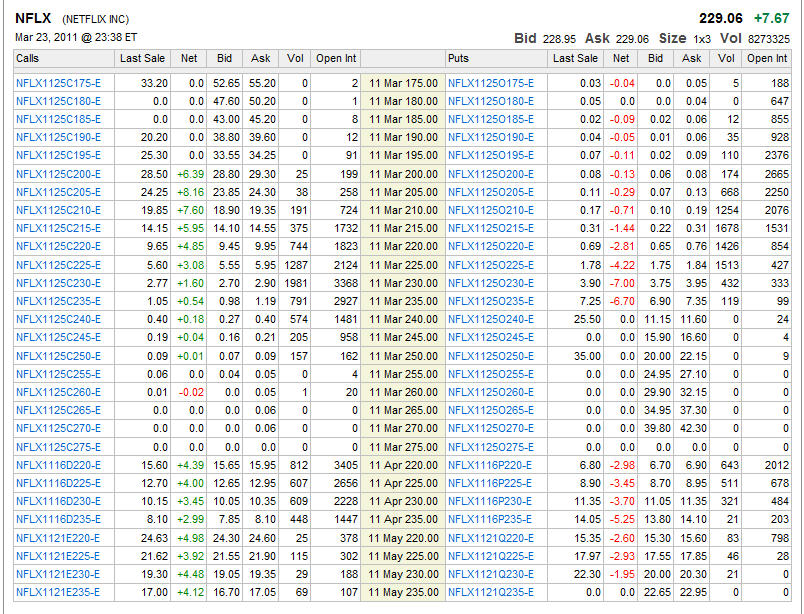Open the NFLX1125C175-E call option link
Image resolution: width=804 pixels, height=614 pixels.
[x=57, y=83]
